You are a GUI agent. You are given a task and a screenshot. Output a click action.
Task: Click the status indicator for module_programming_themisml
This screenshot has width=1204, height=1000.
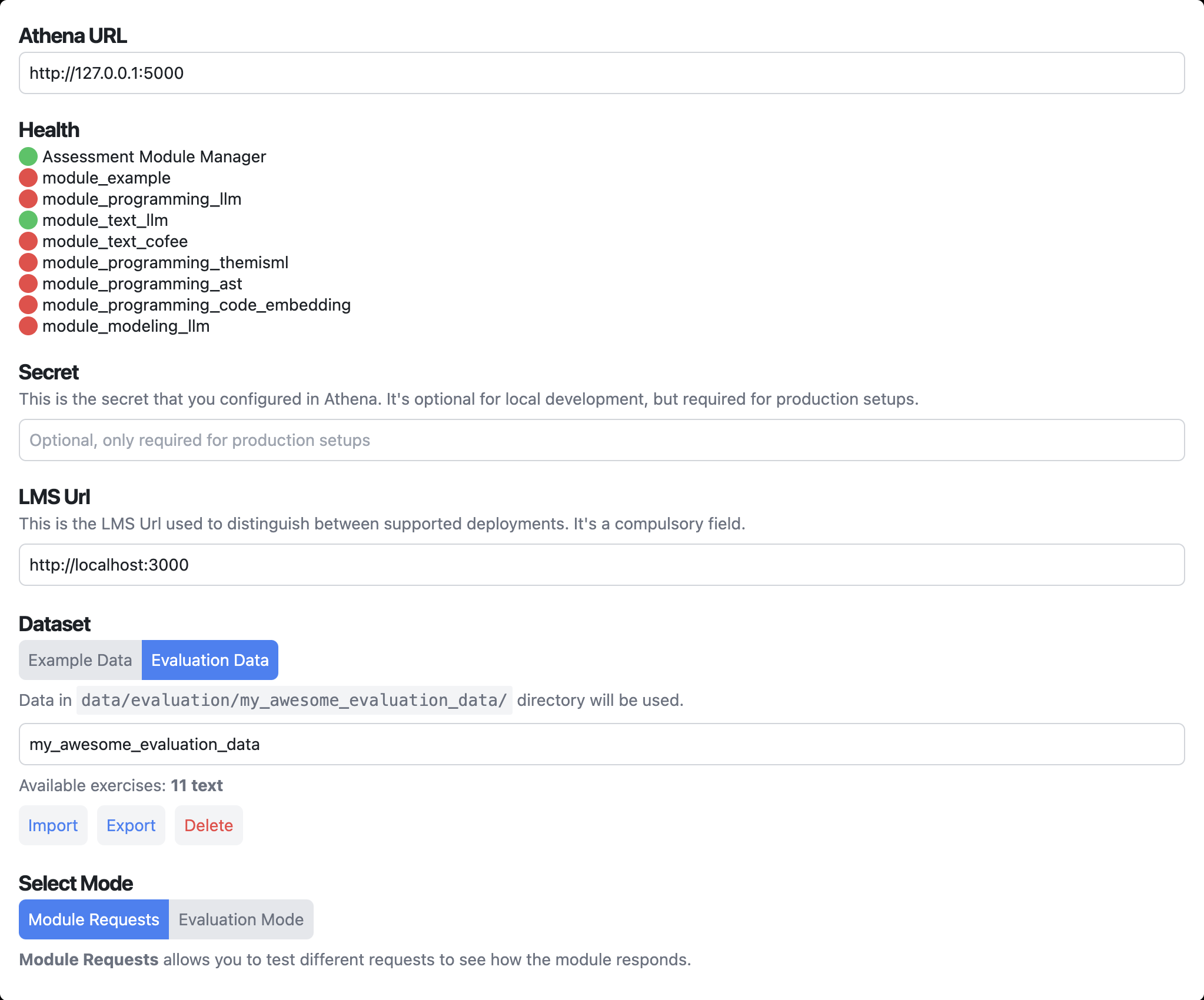(x=28, y=262)
